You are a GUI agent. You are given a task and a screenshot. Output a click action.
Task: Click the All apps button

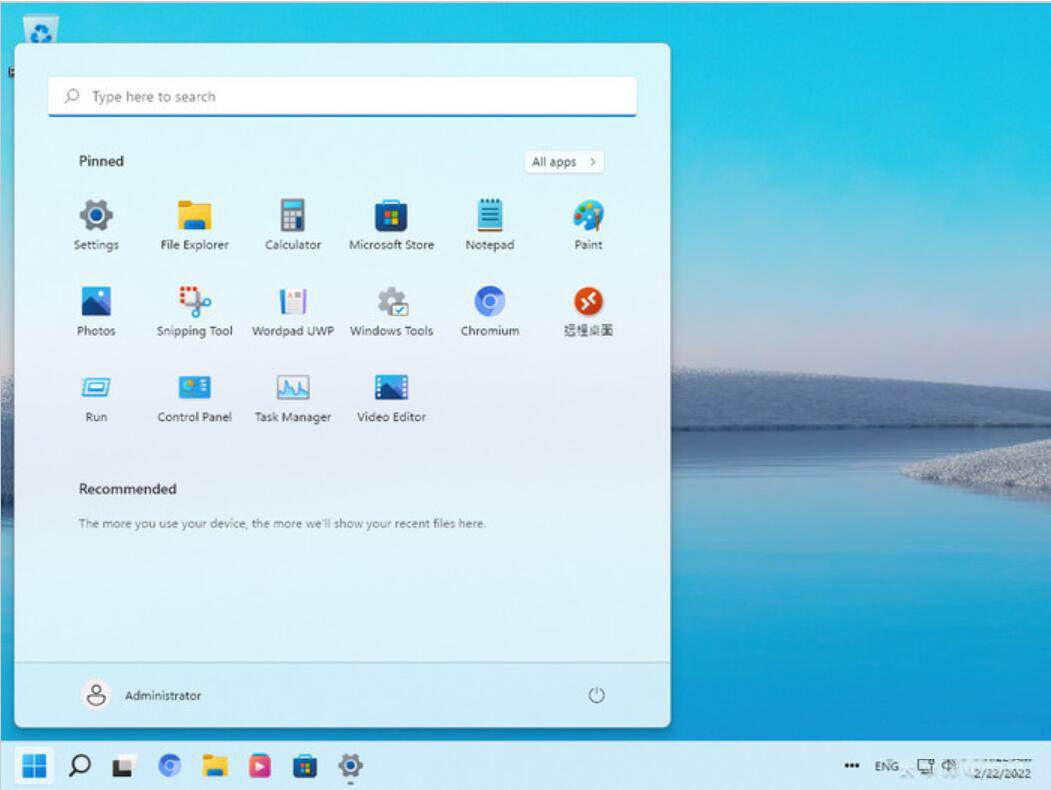(x=564, y=161)
